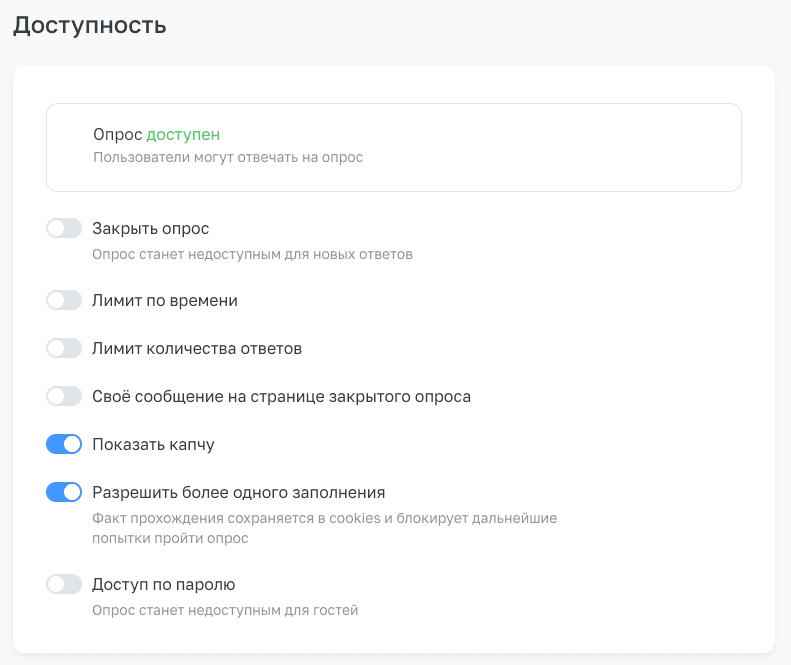Click the Опрос станет недоступным для новых ответов hint
Image resolution: width=791 pixels, height=665 pixels.
pos(252,254)
